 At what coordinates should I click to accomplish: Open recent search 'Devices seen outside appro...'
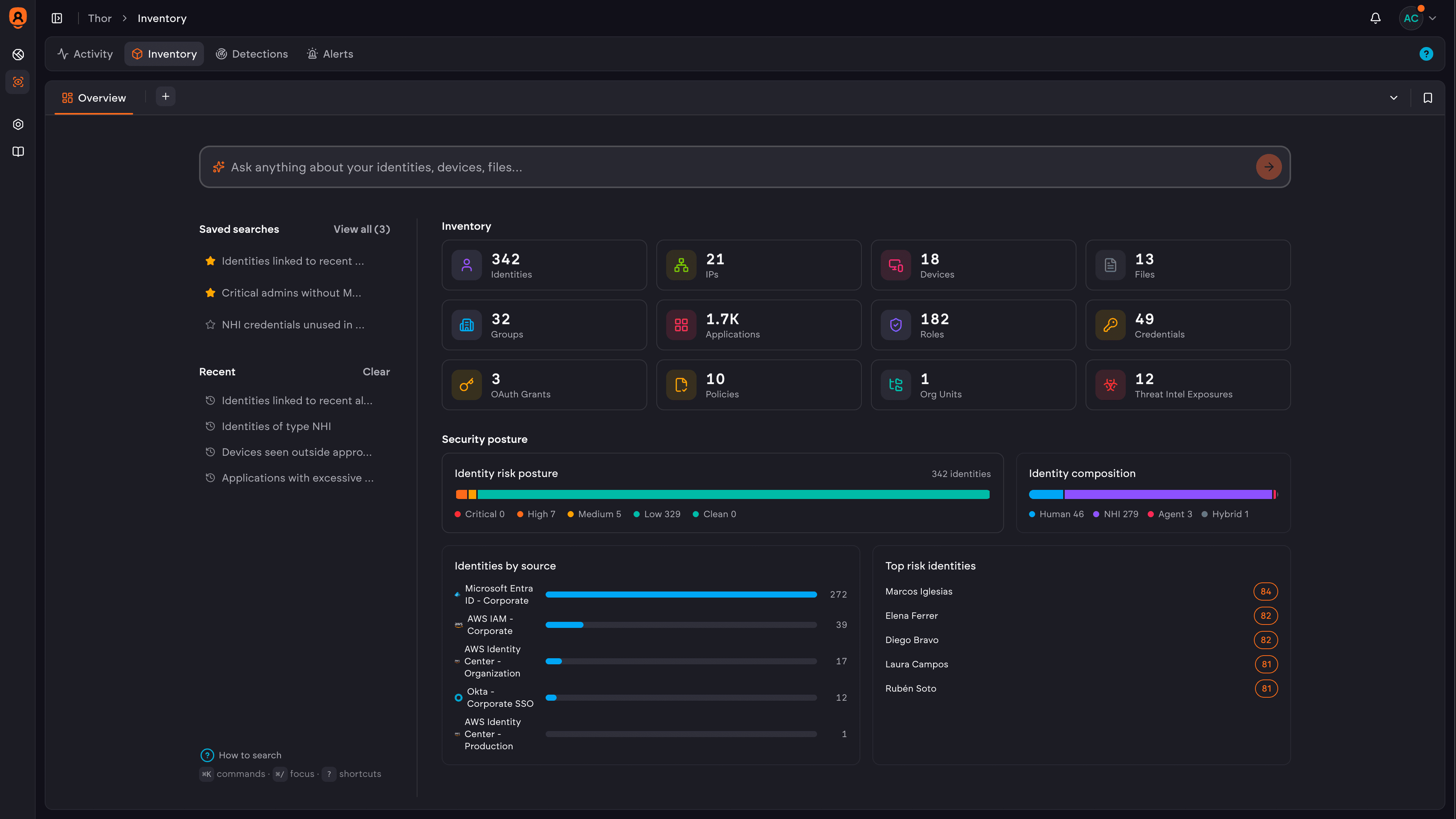click(297, 452)
